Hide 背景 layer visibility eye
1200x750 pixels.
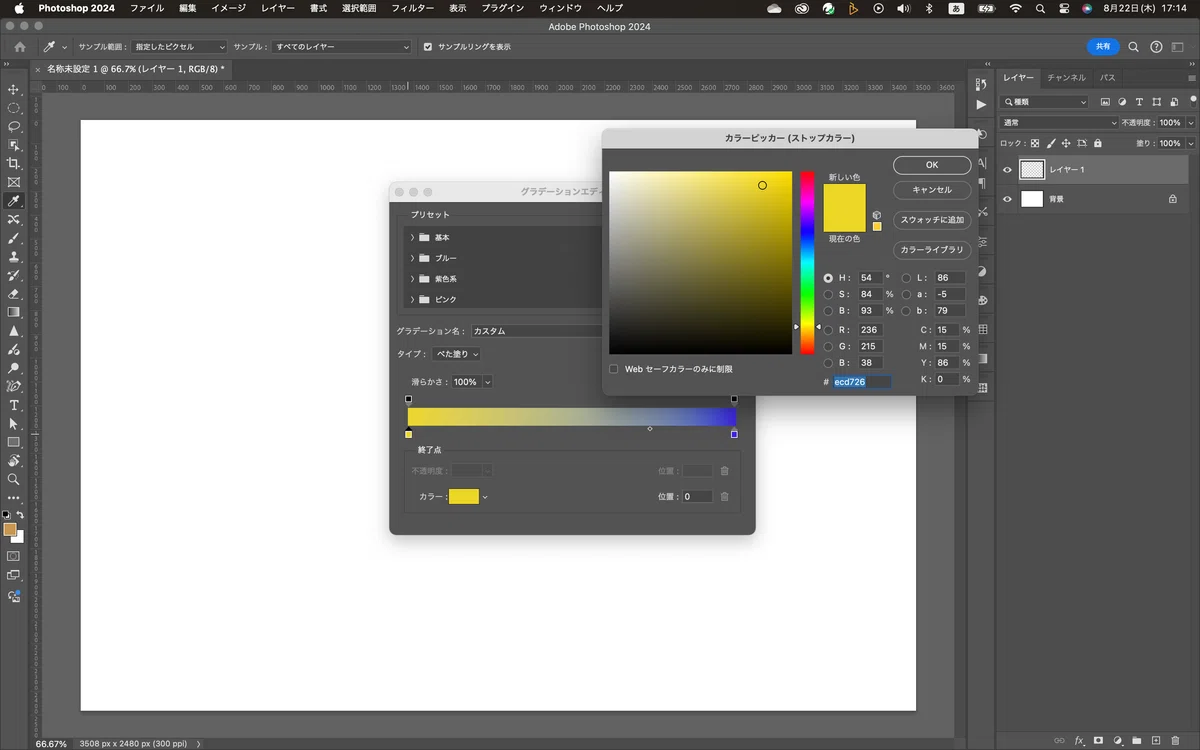1007,199
